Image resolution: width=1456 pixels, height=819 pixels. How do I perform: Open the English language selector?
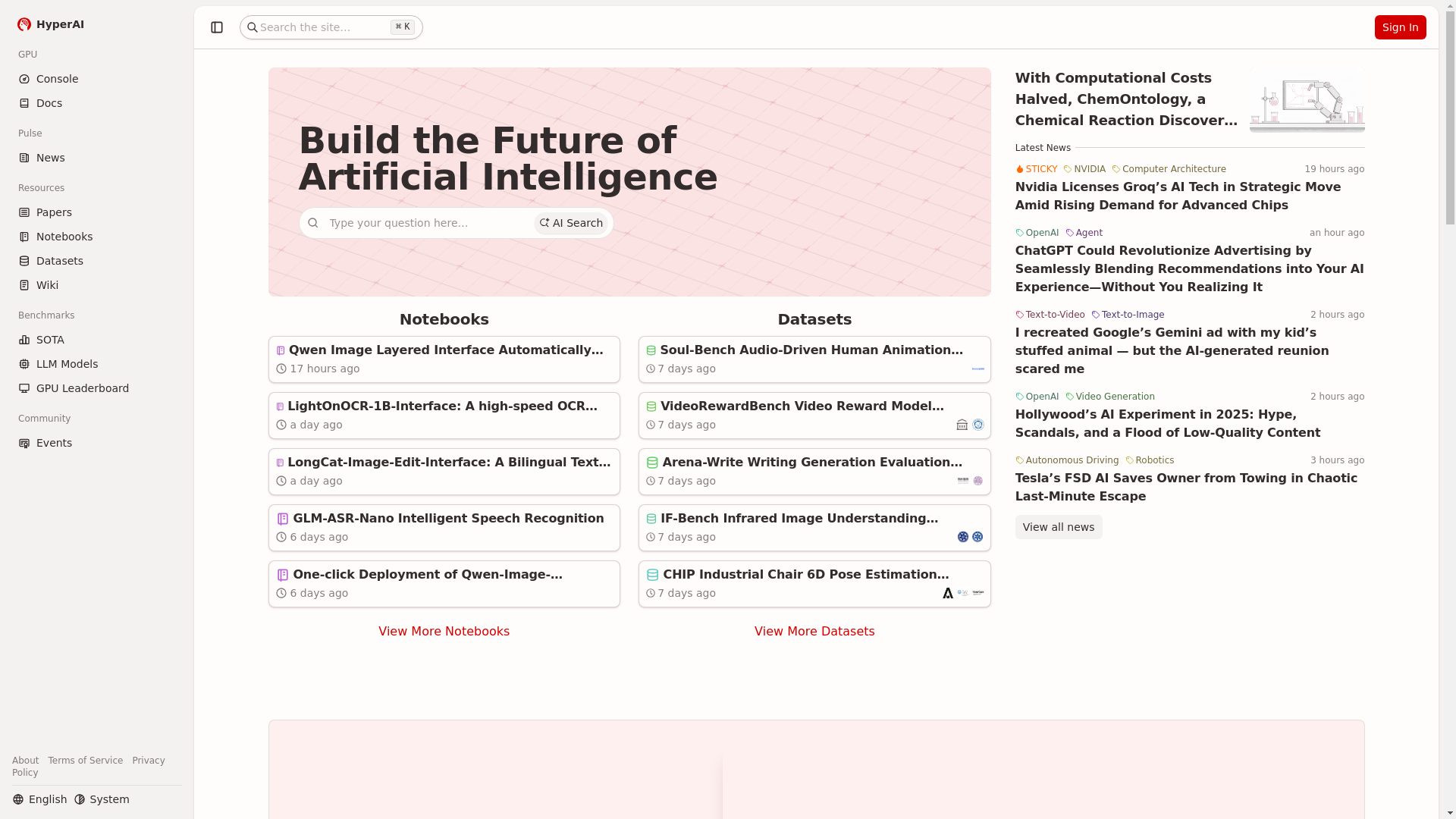coord(39,799)
